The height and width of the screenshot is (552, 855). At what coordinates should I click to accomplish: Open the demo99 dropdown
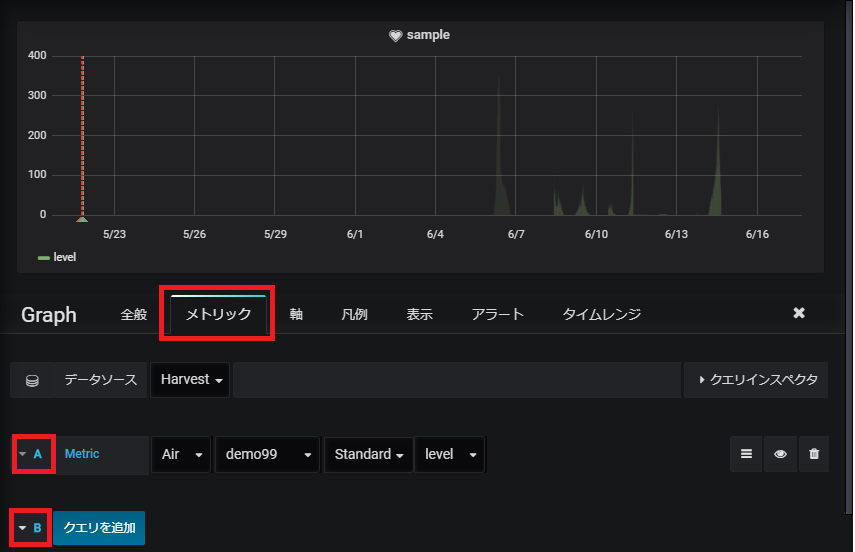coord(267,454)
